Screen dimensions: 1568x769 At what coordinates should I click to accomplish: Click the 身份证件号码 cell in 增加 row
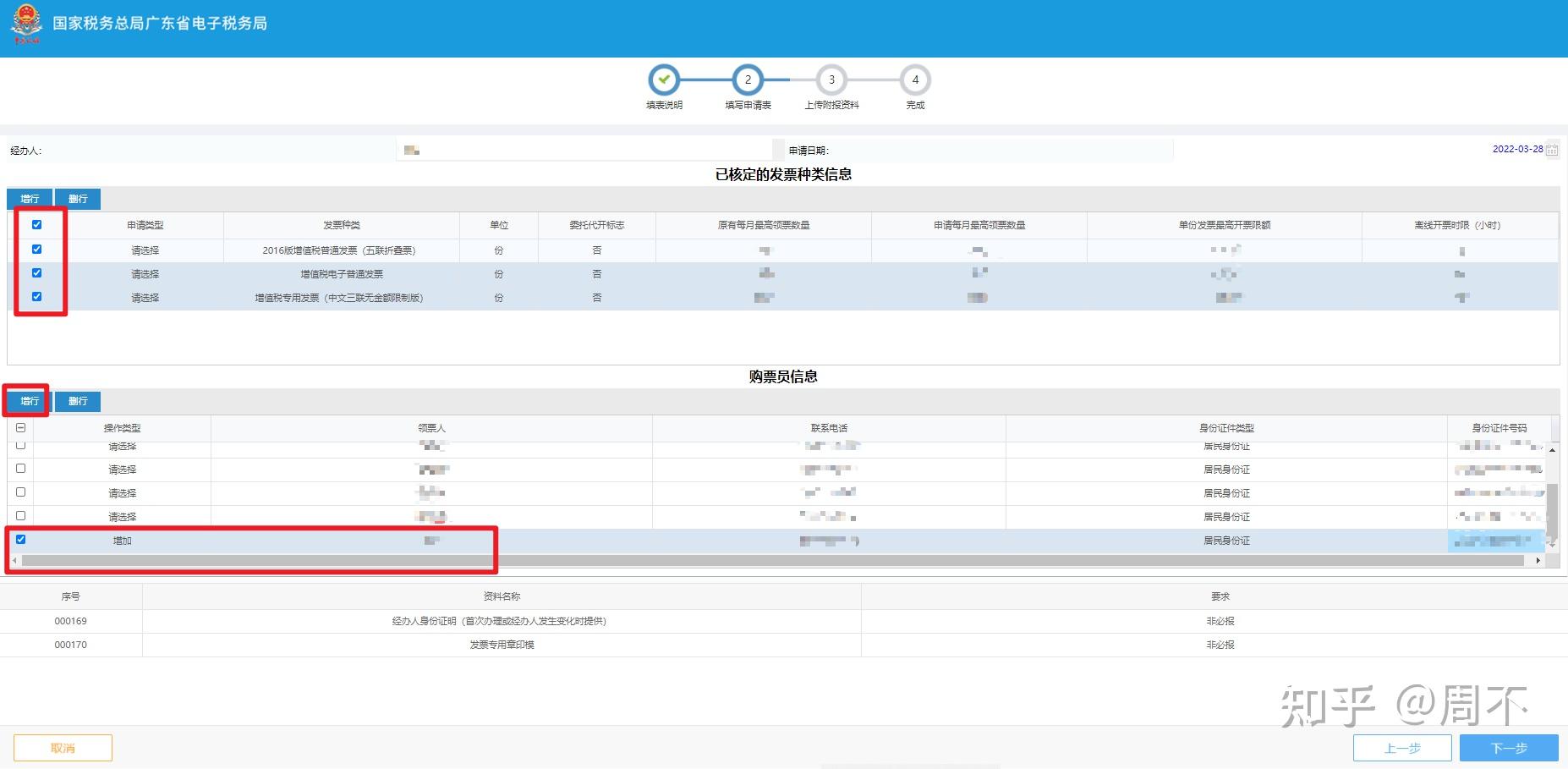tap(1497, 541)
